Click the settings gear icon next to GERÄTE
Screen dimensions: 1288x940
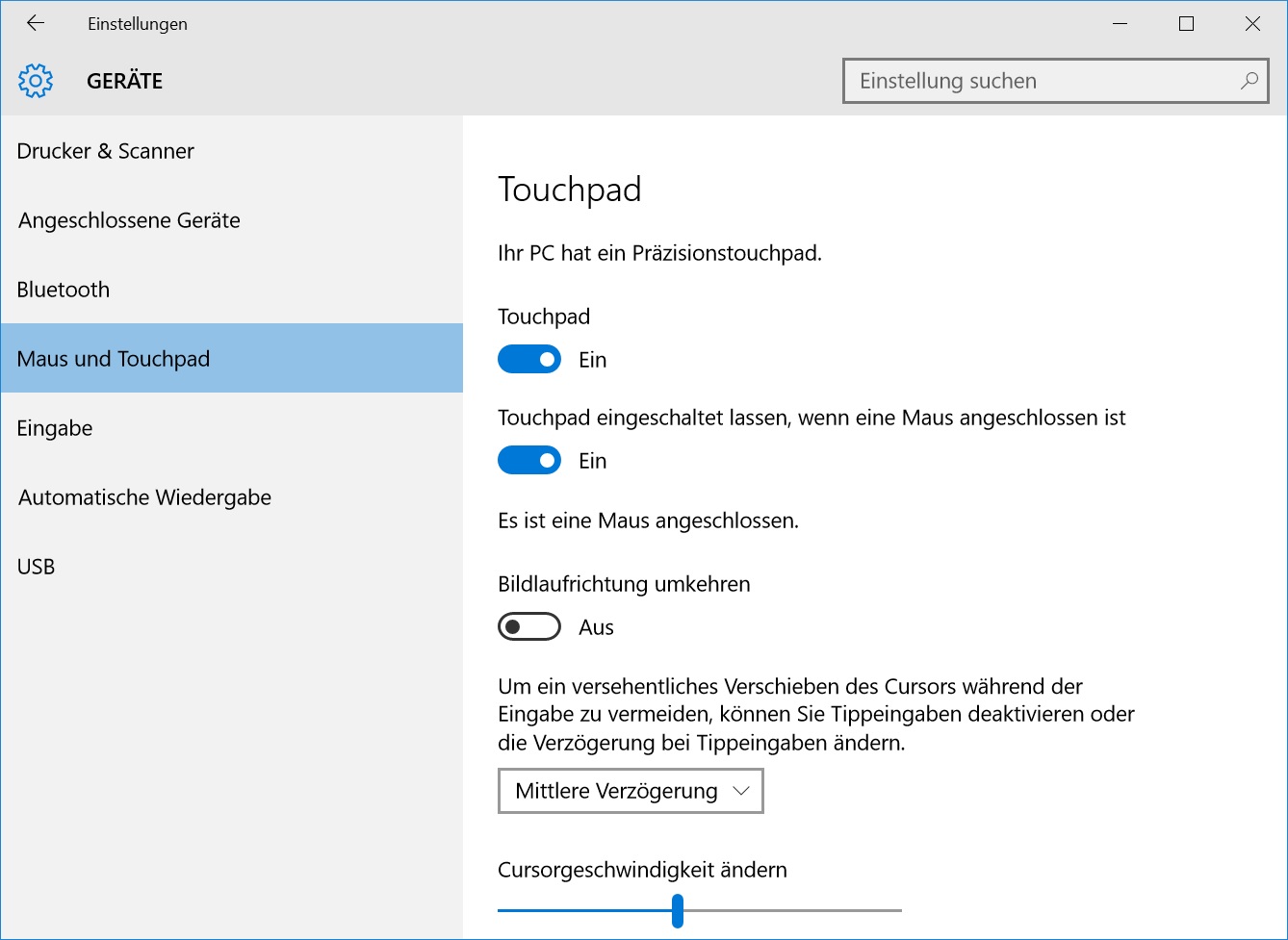pyautogui.click(x=36, y=81)
